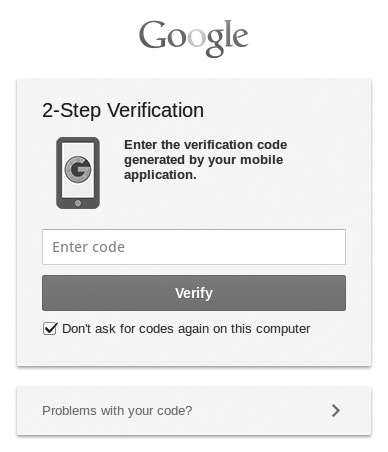This screenshot has width=388, height=452.
Task: Click the final 'e' in the Google logo
Action: [241, 38]
